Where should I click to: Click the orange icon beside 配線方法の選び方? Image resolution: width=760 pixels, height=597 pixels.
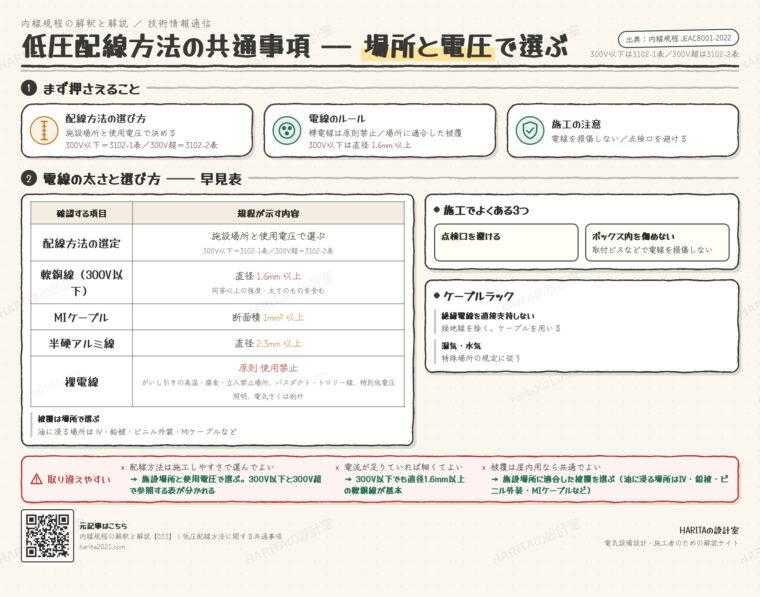44,130
